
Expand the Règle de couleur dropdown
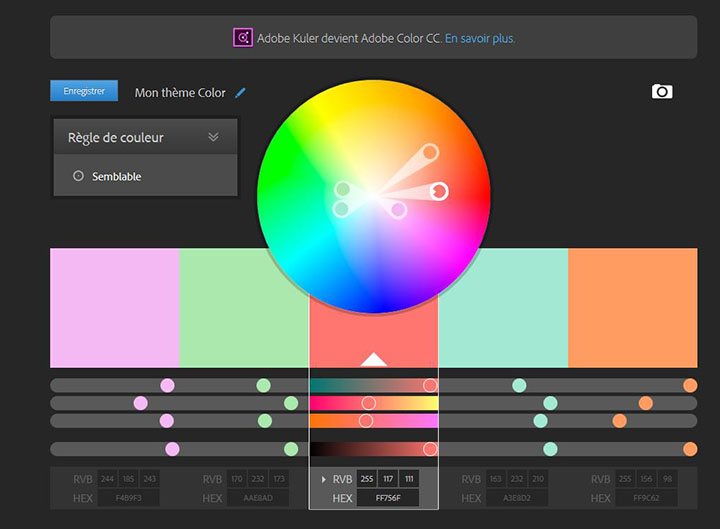pyautogui.click(x=146, y=137)
